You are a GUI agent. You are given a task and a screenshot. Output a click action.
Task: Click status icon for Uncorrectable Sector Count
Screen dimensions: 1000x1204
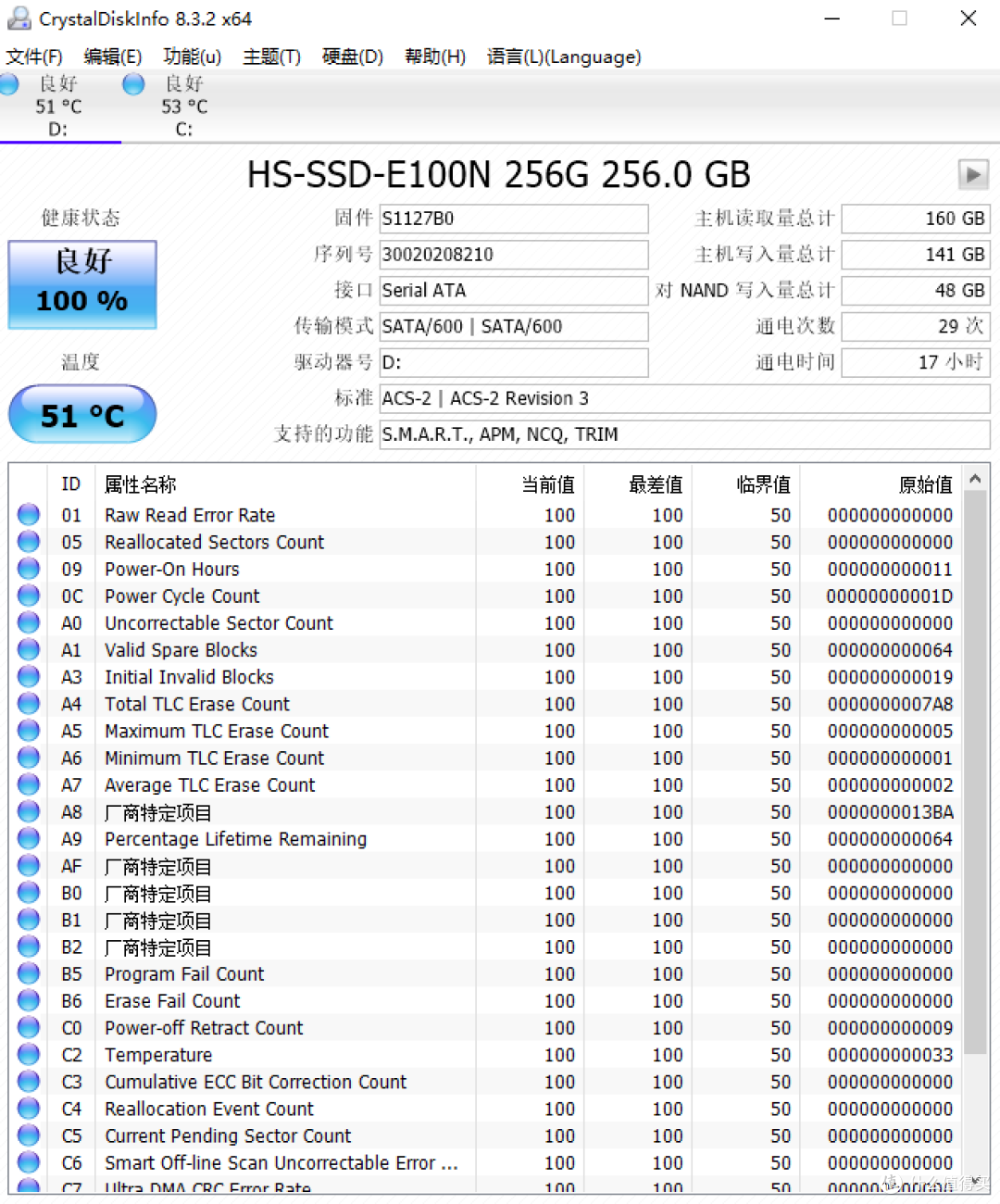(29, 621)
